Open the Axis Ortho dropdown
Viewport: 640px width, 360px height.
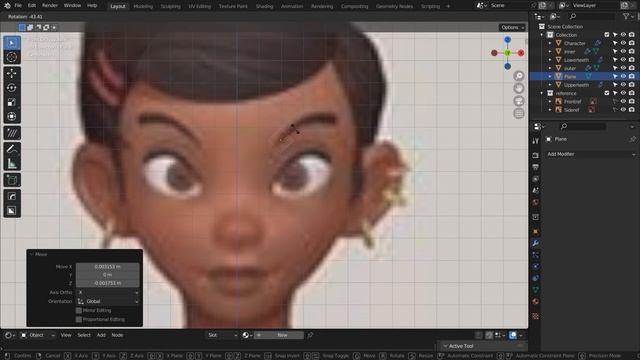point(108,292)
